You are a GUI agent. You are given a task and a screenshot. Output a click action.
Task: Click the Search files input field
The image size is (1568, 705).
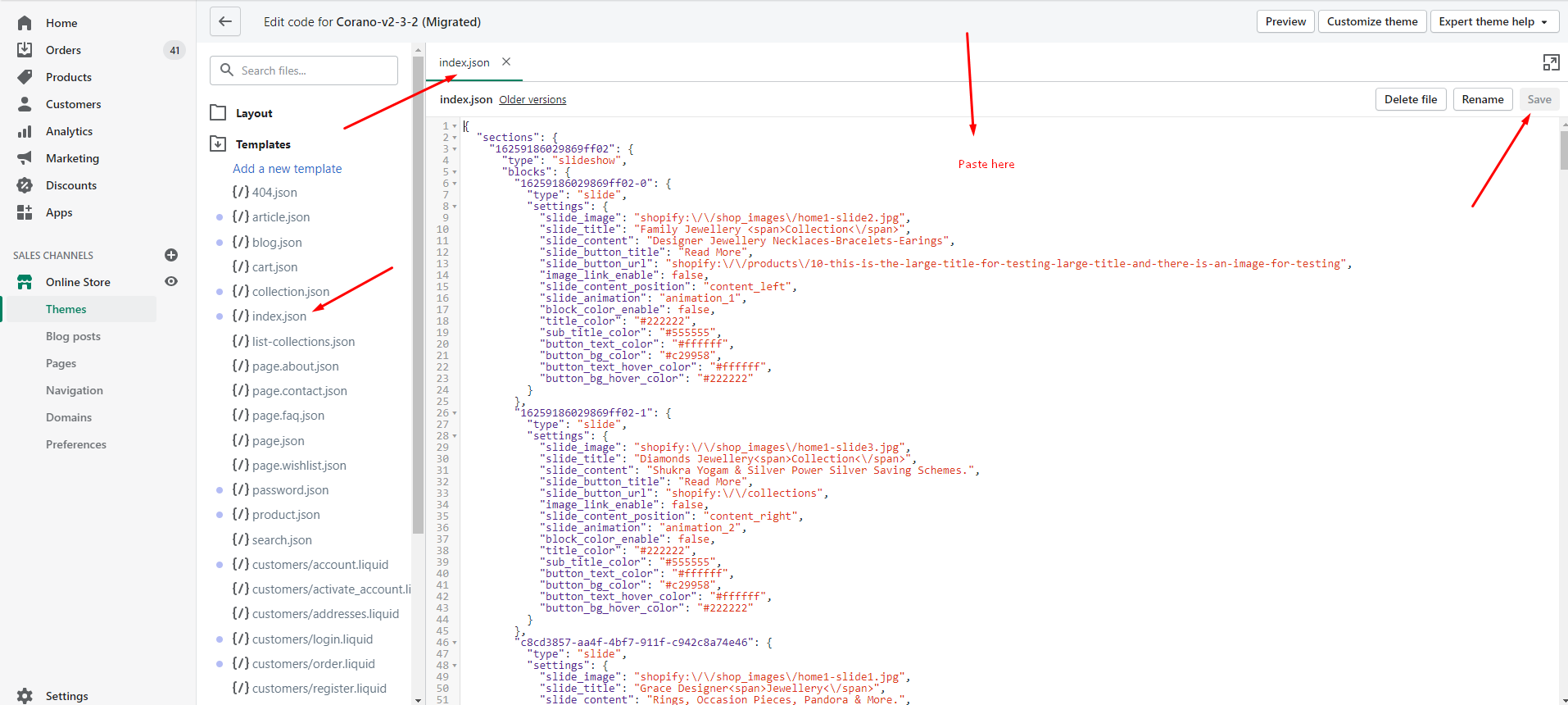click(304, 70)
